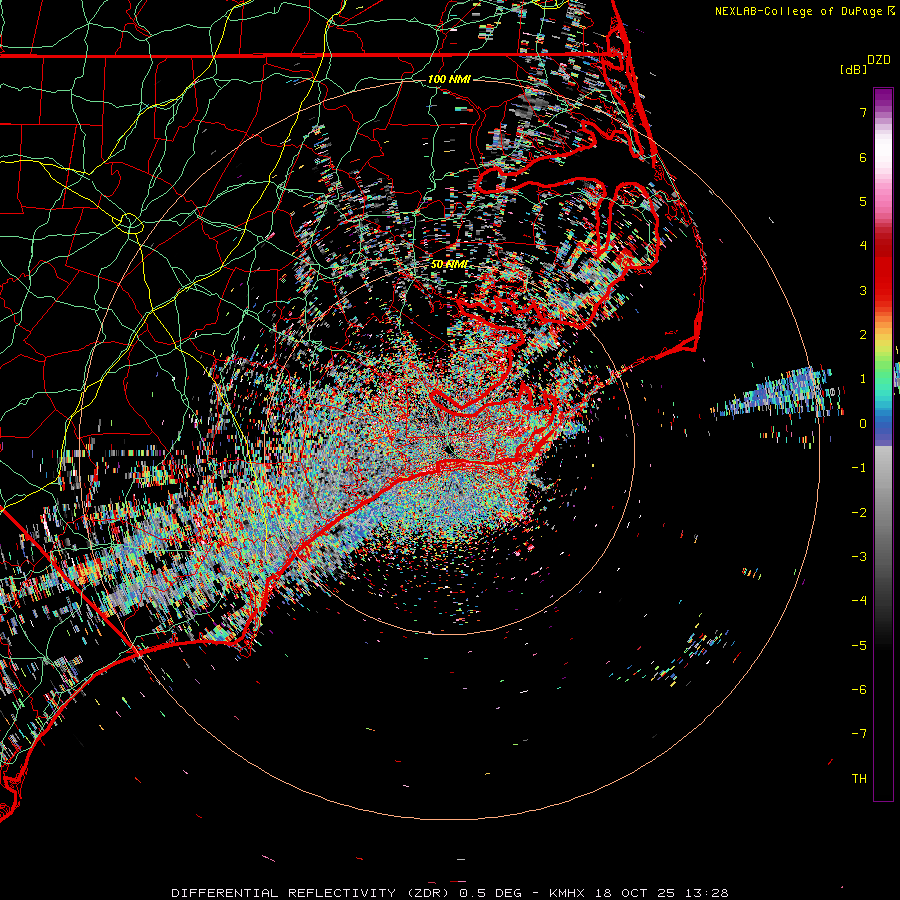The height and width of the screenshot is (900, 900).
Task: Click the scale label reading -7
Action: coord(859,734)
